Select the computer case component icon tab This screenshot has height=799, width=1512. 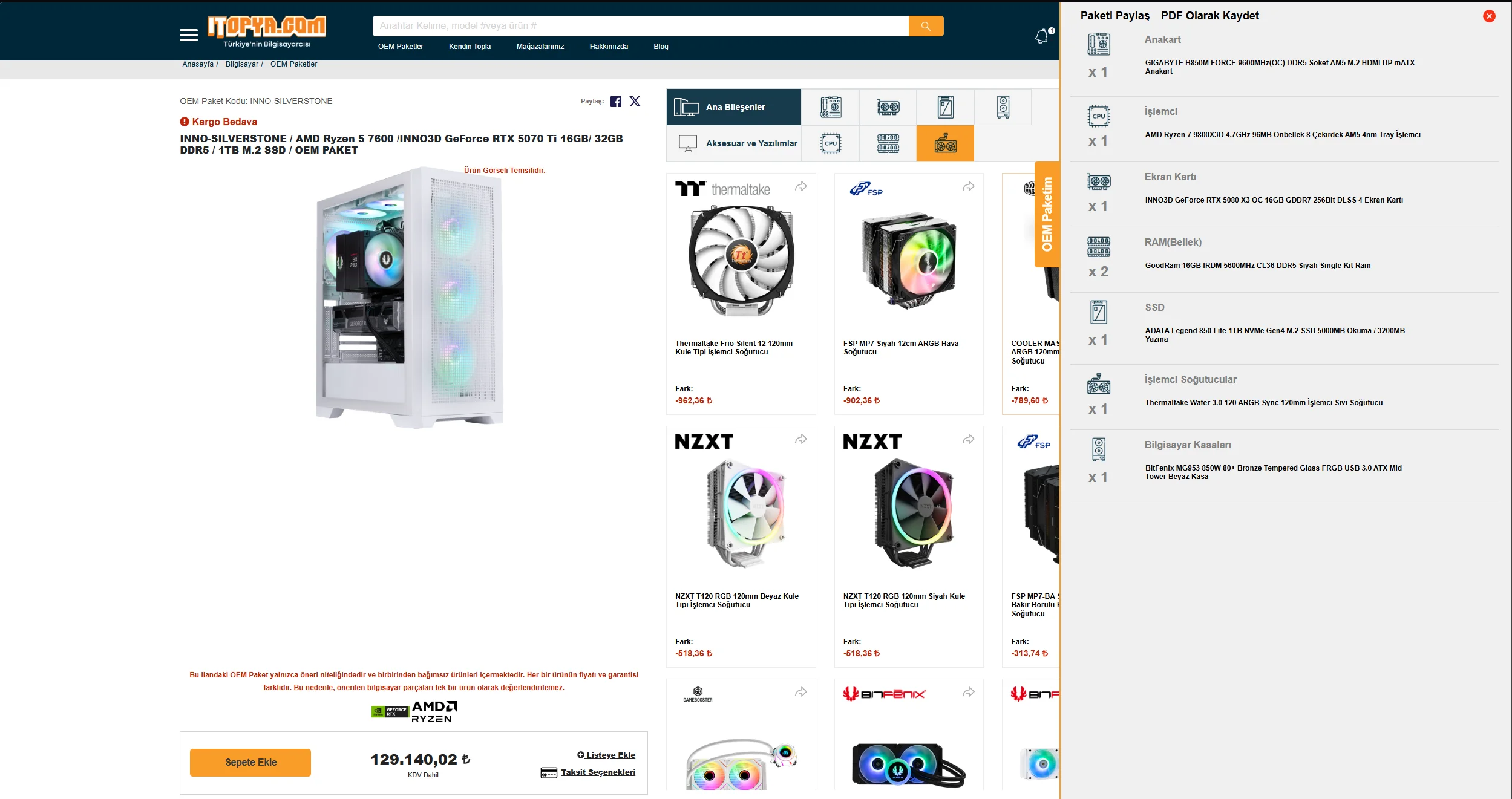click(1003, 107)
